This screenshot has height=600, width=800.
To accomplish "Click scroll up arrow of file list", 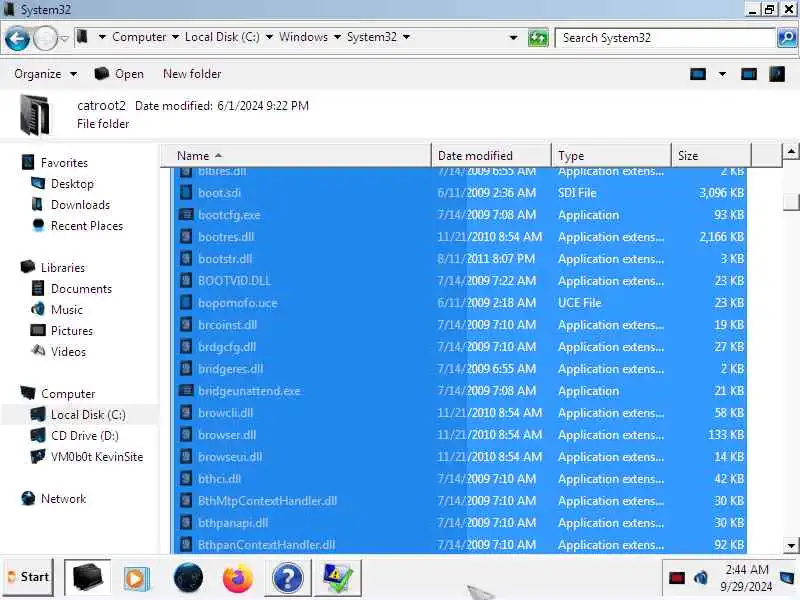I will (791, 151).
